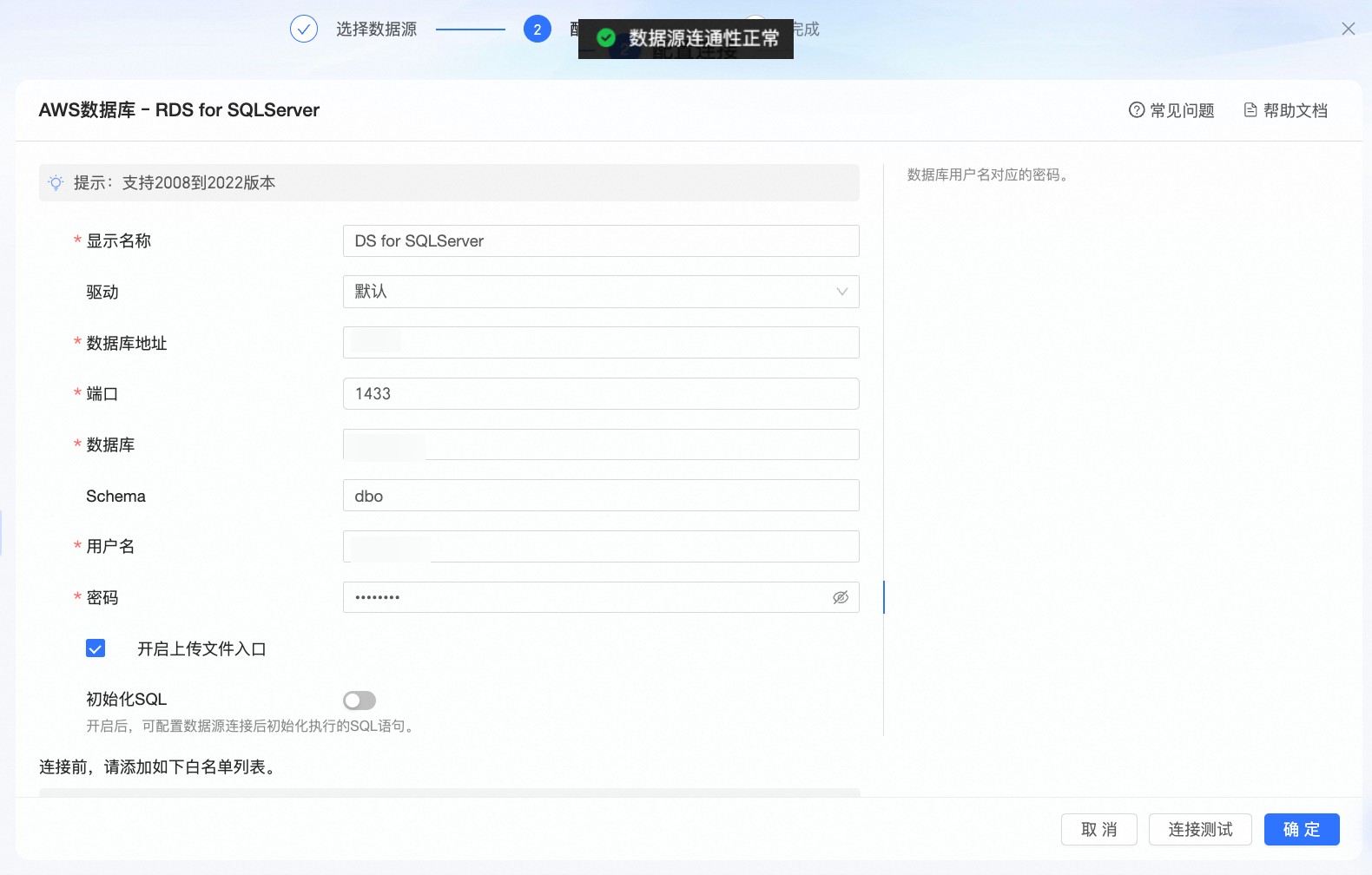Click the step 2 circle indicator
Image resolution: width=1372 pixels, height=875 pixels.
538,29
